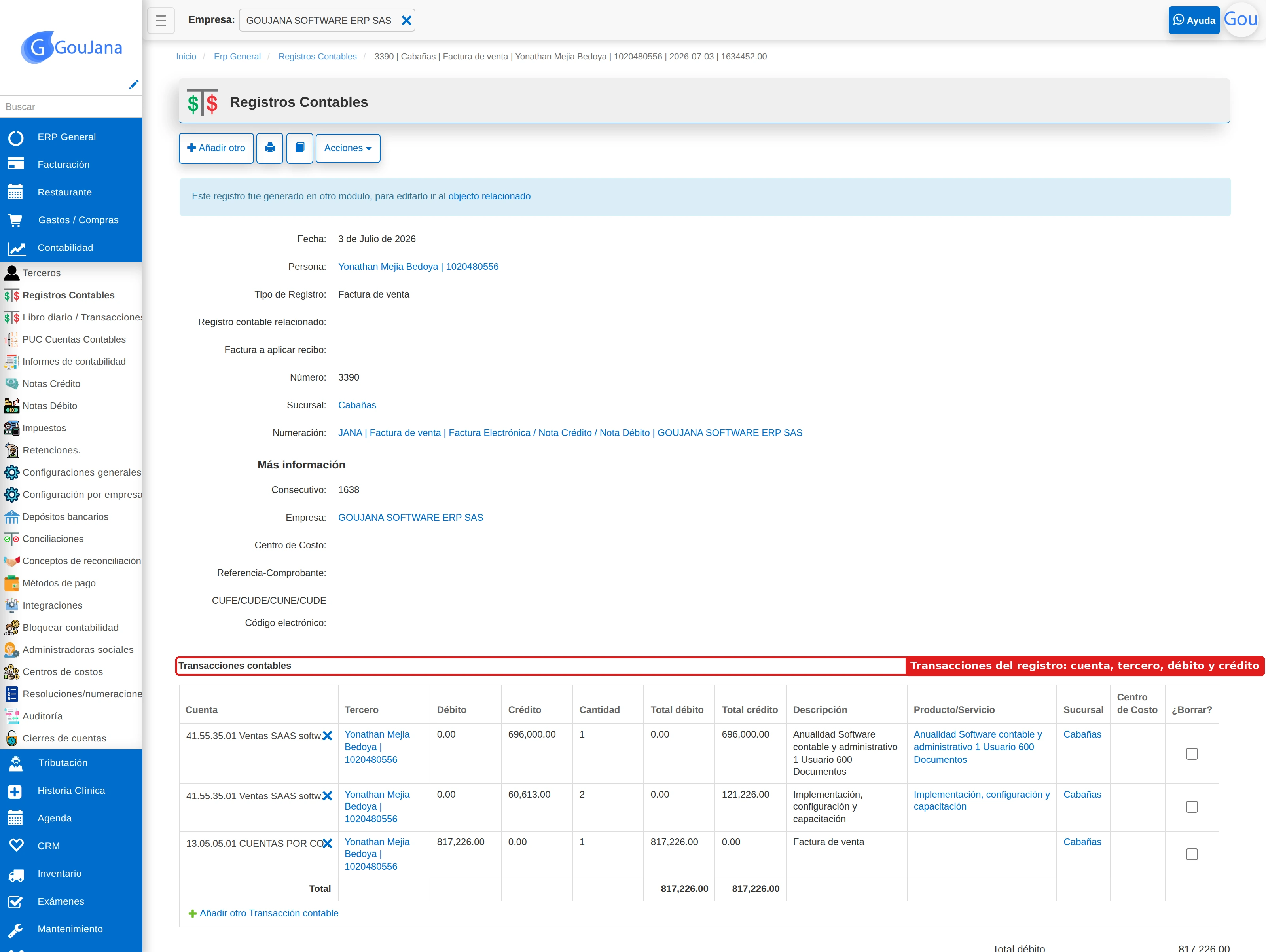Open WhatsApp Ayuda help button

click(x=1194, y=21)
